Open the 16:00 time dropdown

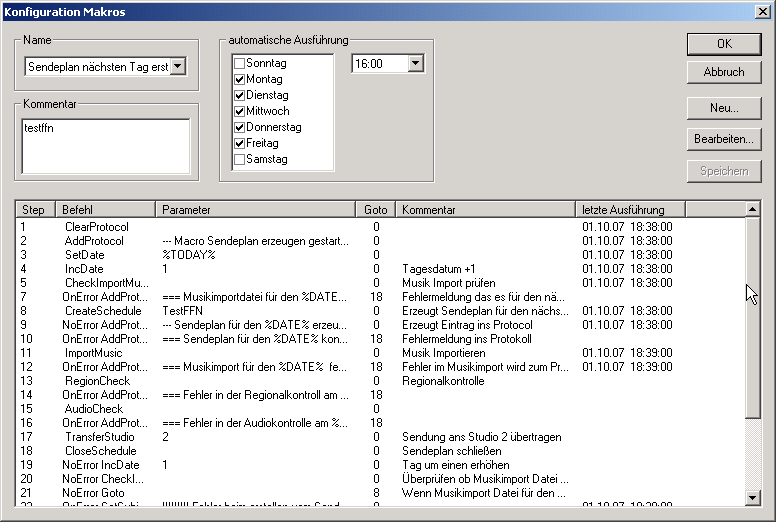pos(416,63)
